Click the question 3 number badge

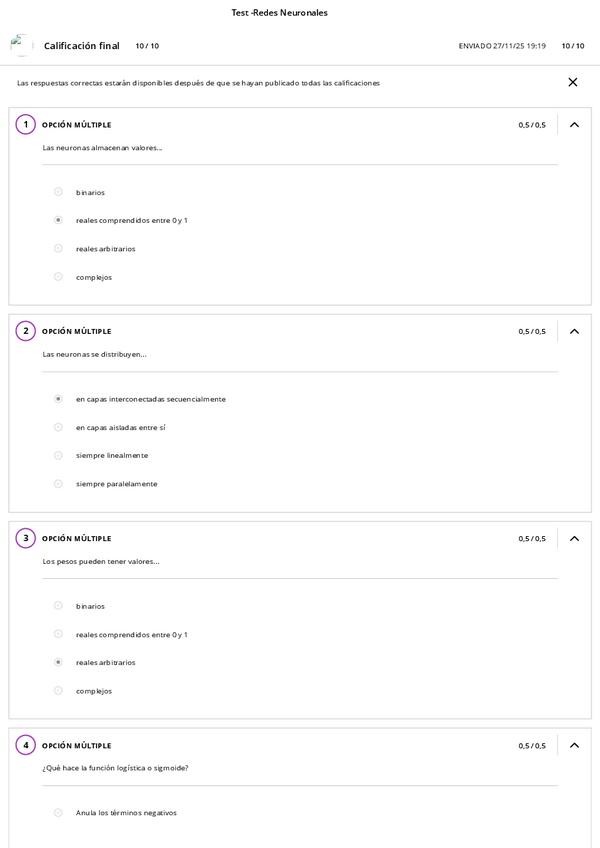point(26,538)
